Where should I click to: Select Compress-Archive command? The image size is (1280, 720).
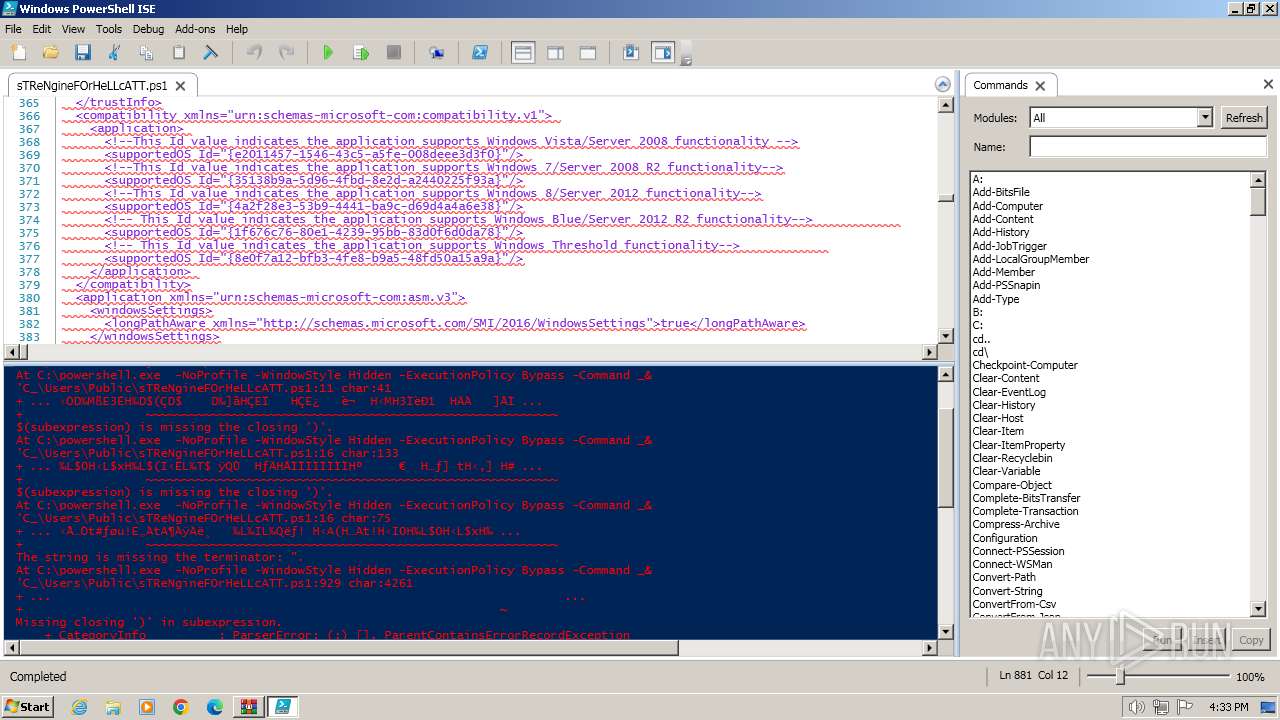(x=1016, y=524)
